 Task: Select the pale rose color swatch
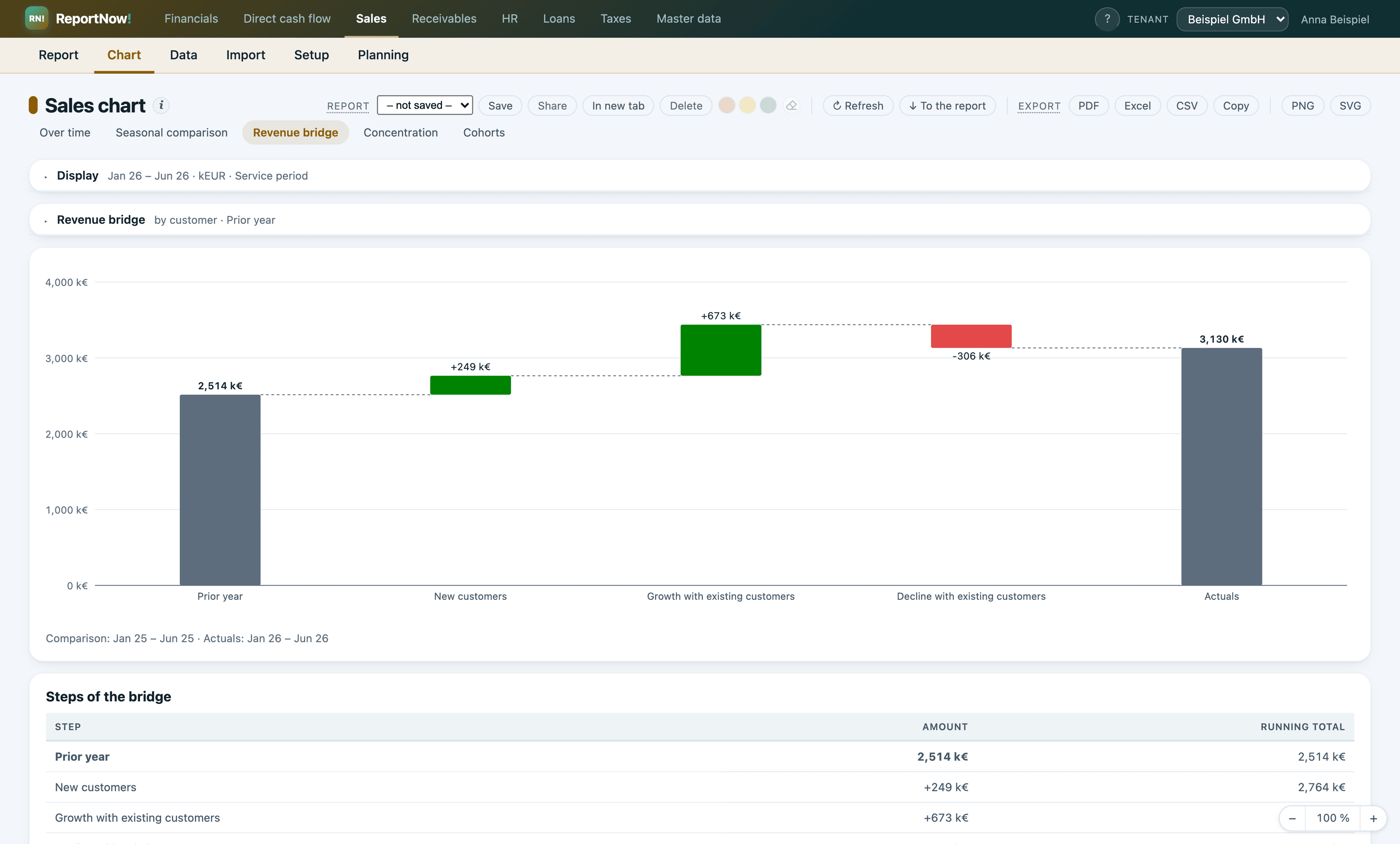[727, 105]
